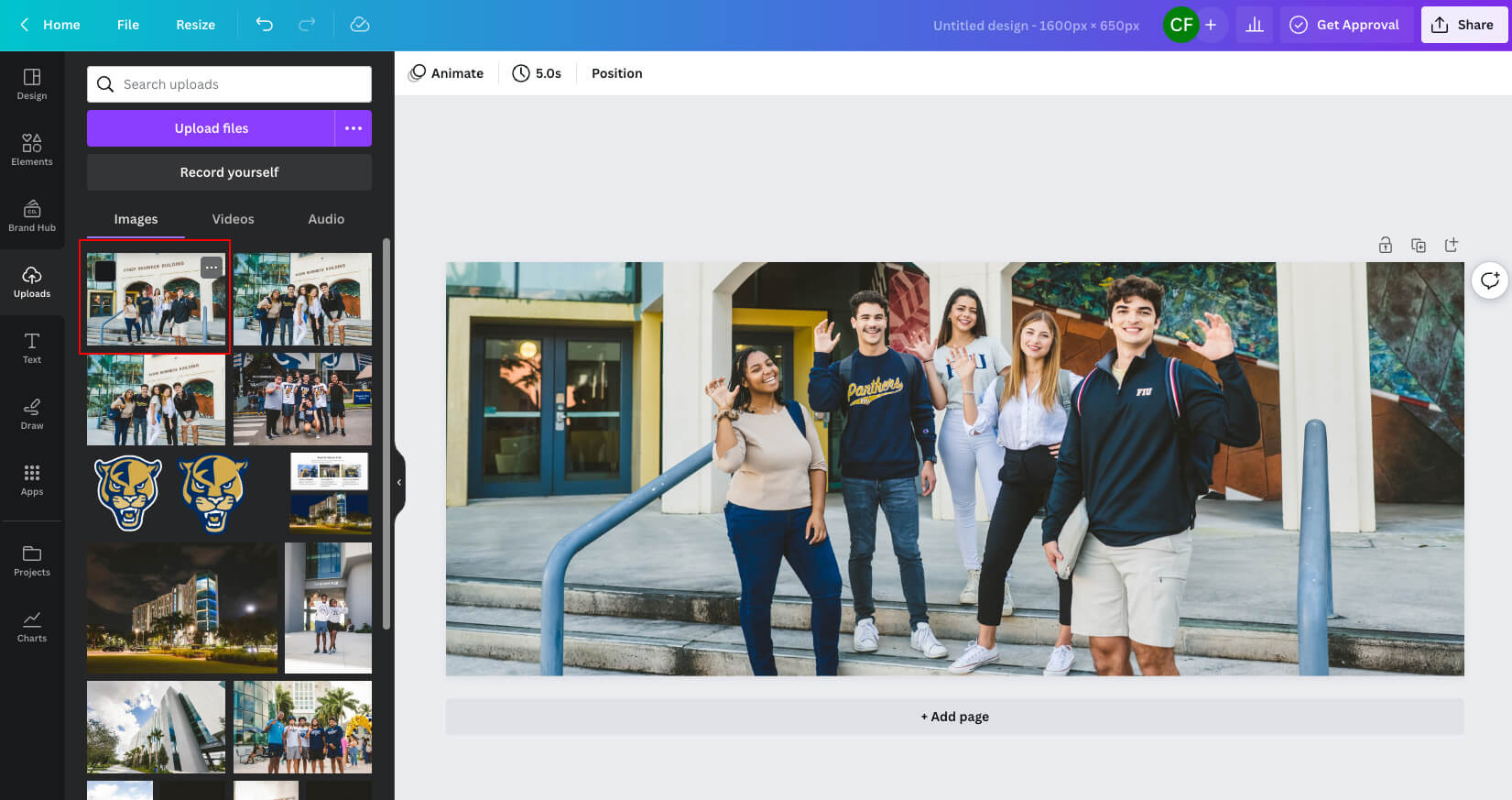This screenshot has width=1512, height=800.
Task: Select the night building photo thumbnail
Action: [x=182, y=608]
